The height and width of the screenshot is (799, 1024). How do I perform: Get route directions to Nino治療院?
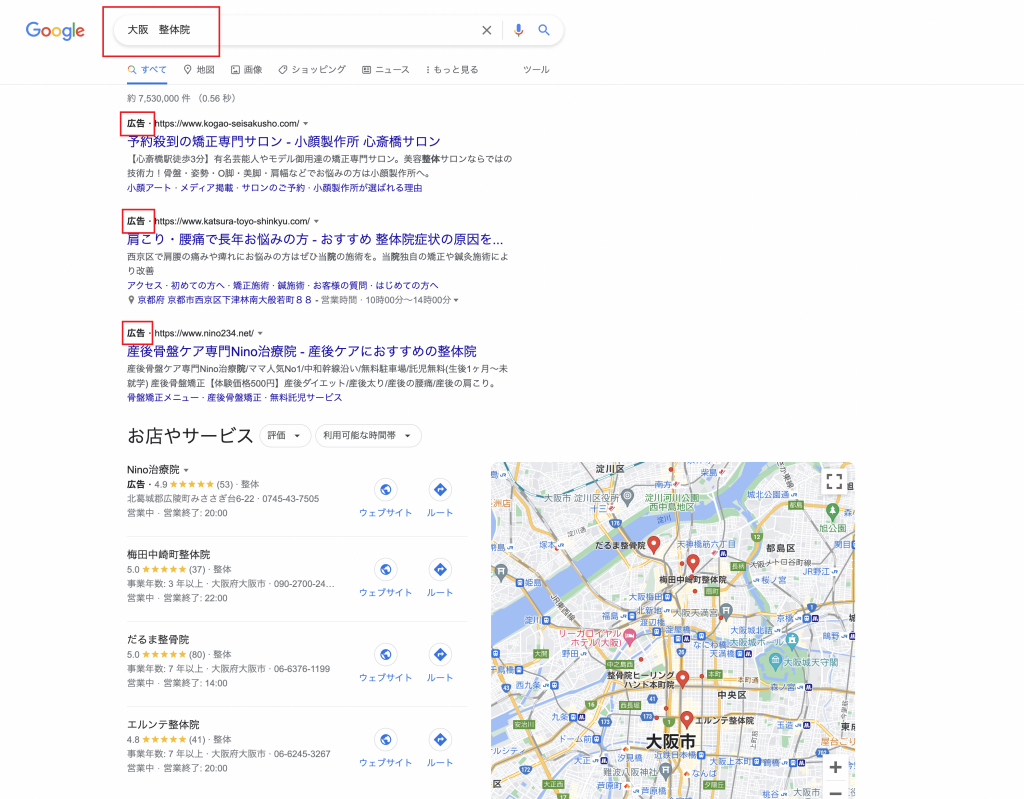click(440, 490)
